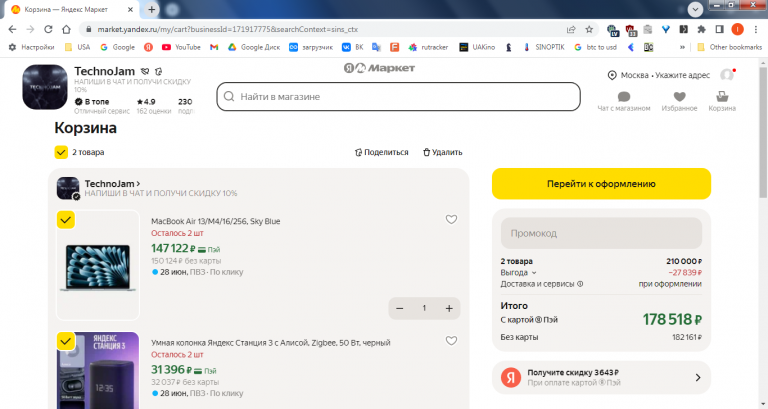
Task: Click Удалить cart button
Action: click(x=443, y=152)
